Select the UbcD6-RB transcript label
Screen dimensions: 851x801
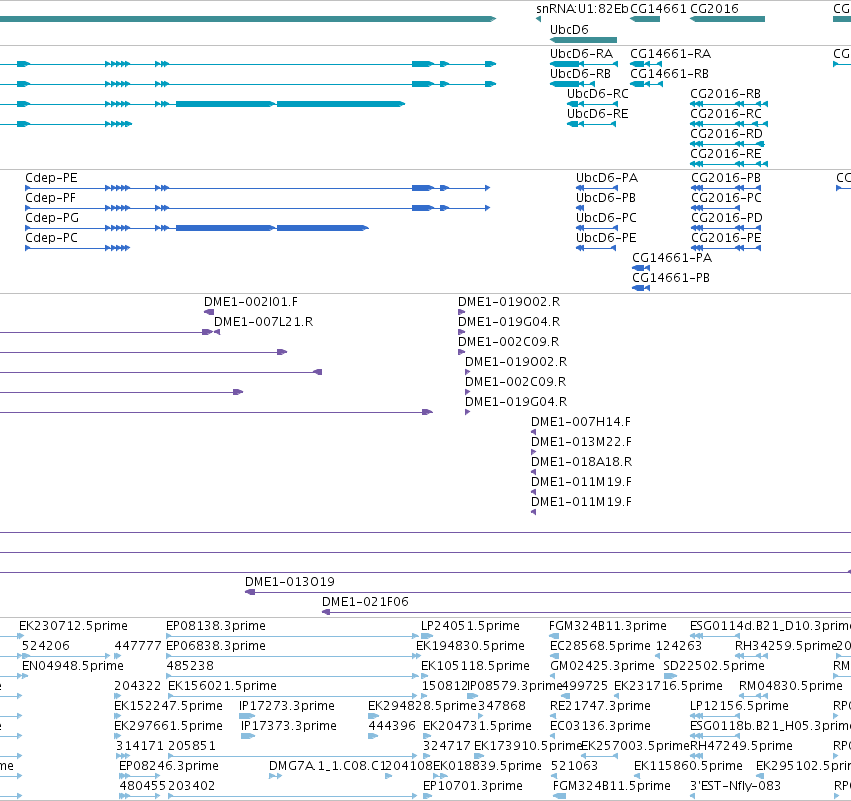coord(580,74)
